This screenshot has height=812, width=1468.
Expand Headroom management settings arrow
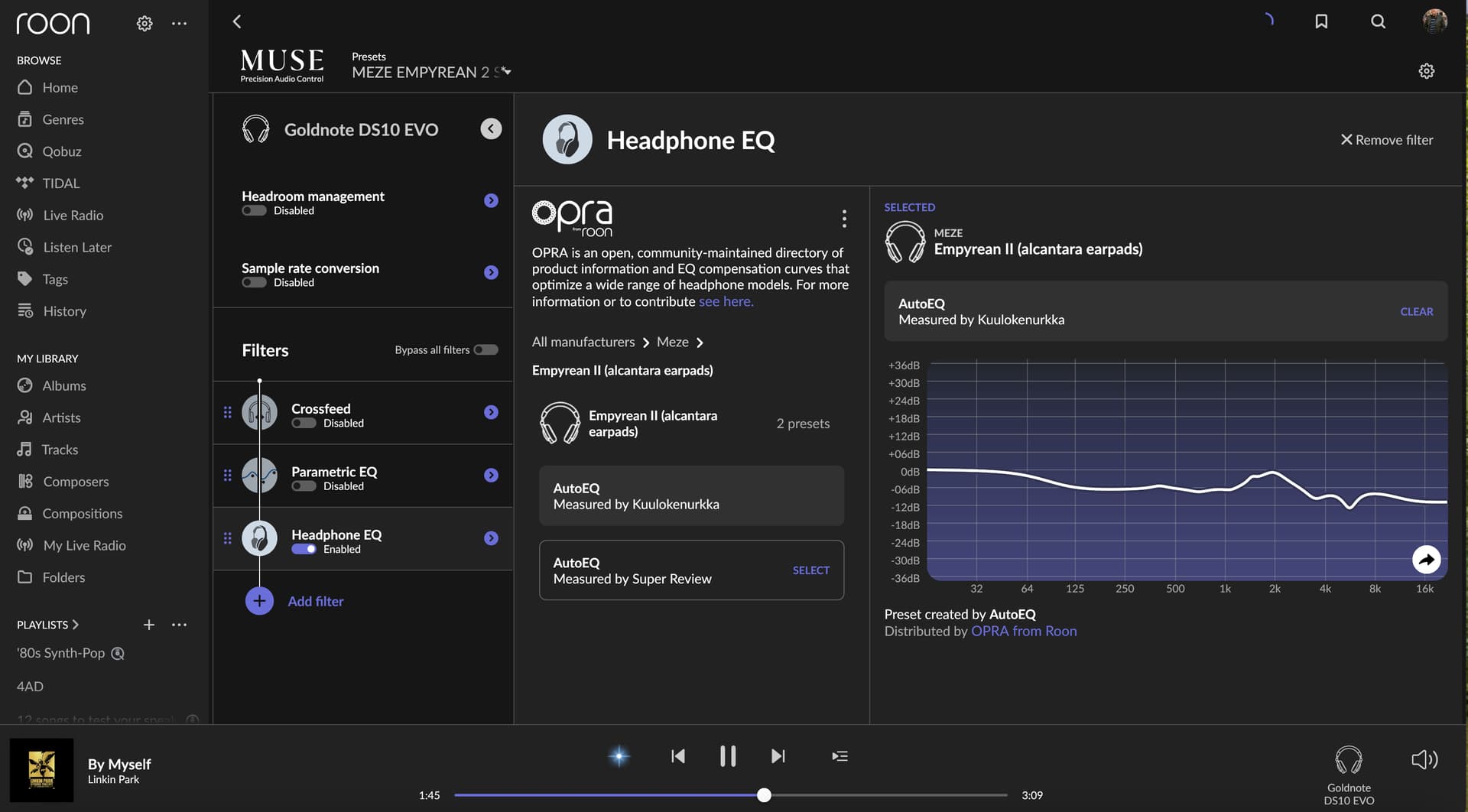(491, 200)
